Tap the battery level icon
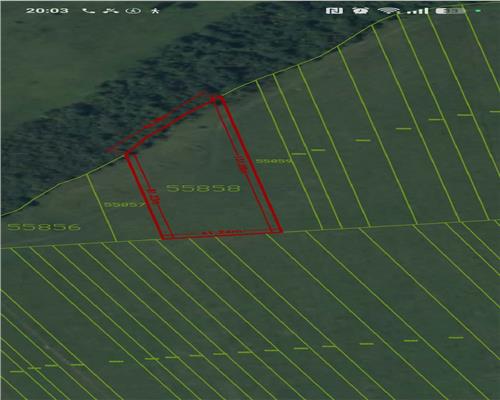Viewport: 500px width, 400px height. [x=451, y=11]
